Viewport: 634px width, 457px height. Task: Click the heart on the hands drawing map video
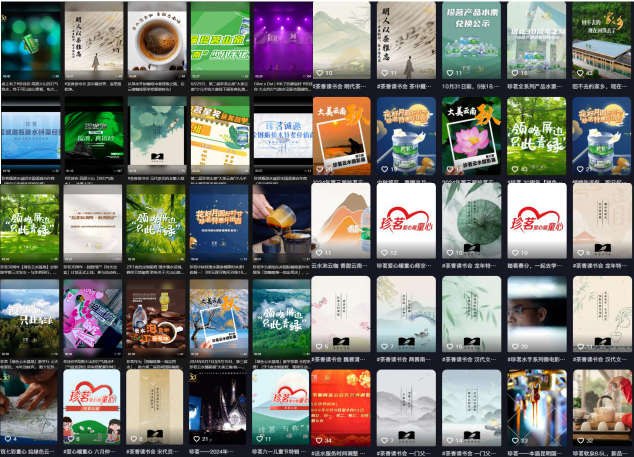8,439
